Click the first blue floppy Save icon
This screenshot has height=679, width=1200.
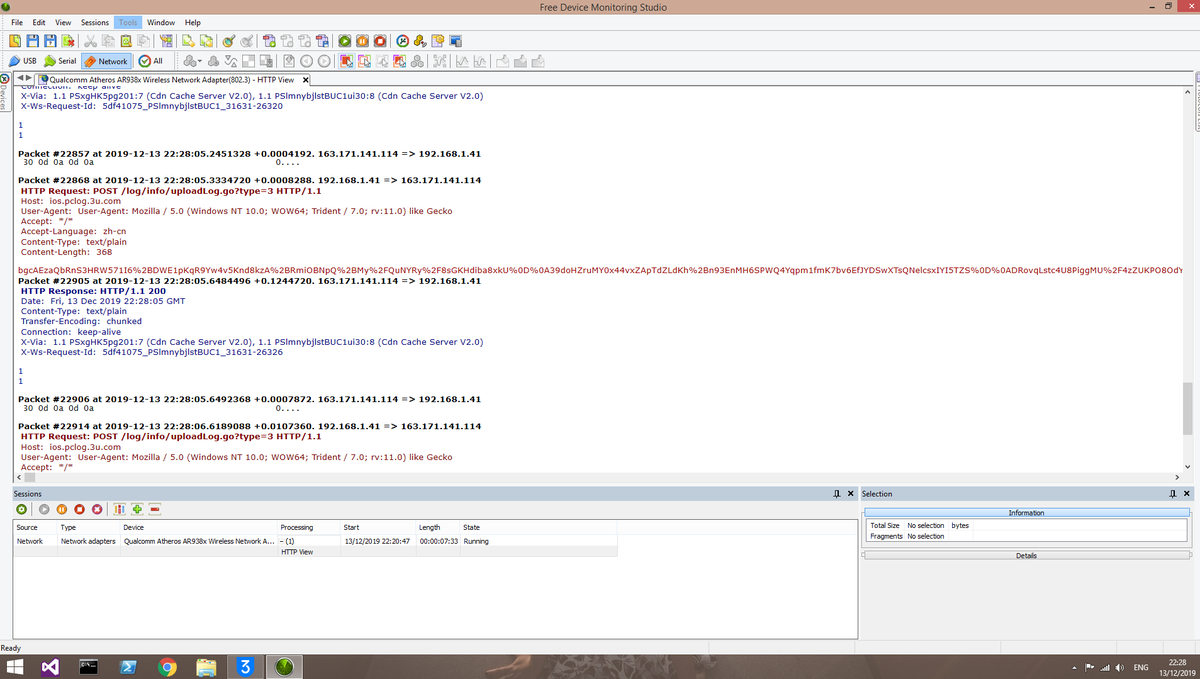coord(33,41)
